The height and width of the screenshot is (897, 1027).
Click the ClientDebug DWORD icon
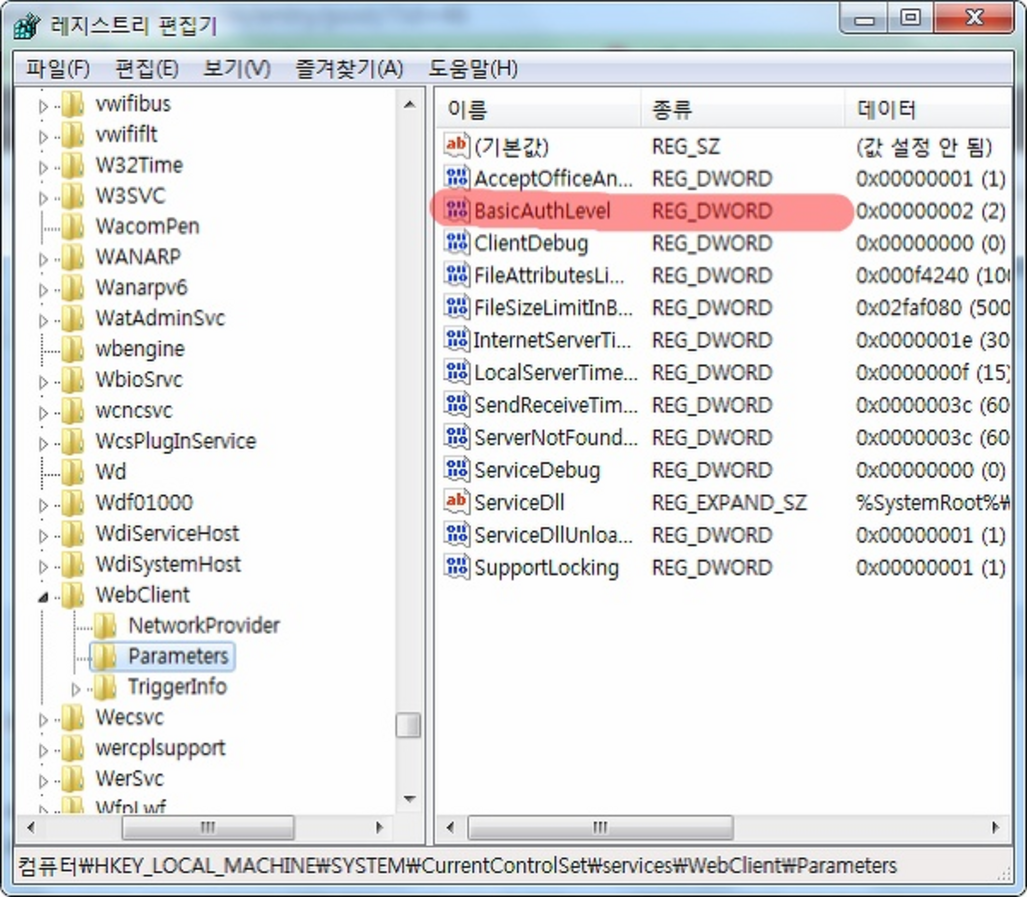(x=457, y=243)
